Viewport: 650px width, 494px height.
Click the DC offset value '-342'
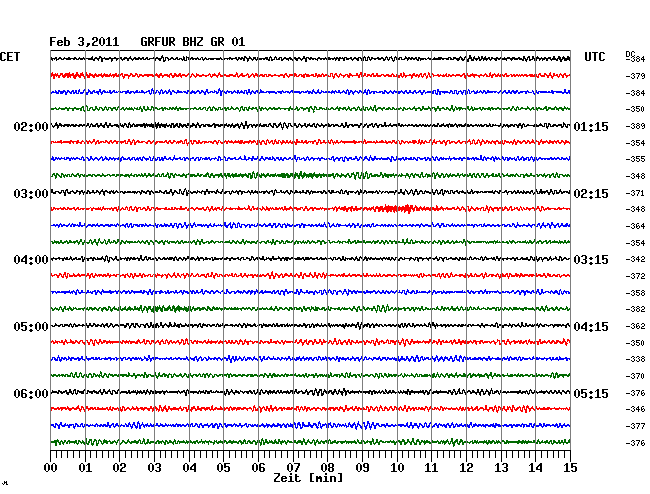click(635, 259)
